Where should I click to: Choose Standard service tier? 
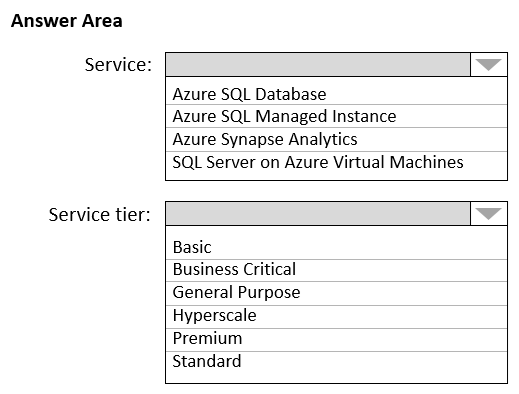tap(336, 361)
